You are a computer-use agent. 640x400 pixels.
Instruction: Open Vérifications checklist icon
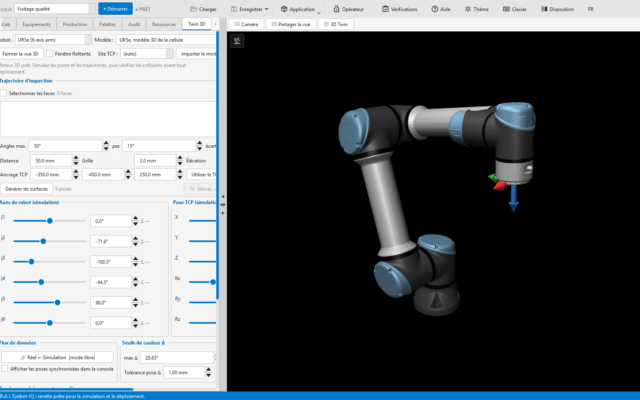pos(385,9)
